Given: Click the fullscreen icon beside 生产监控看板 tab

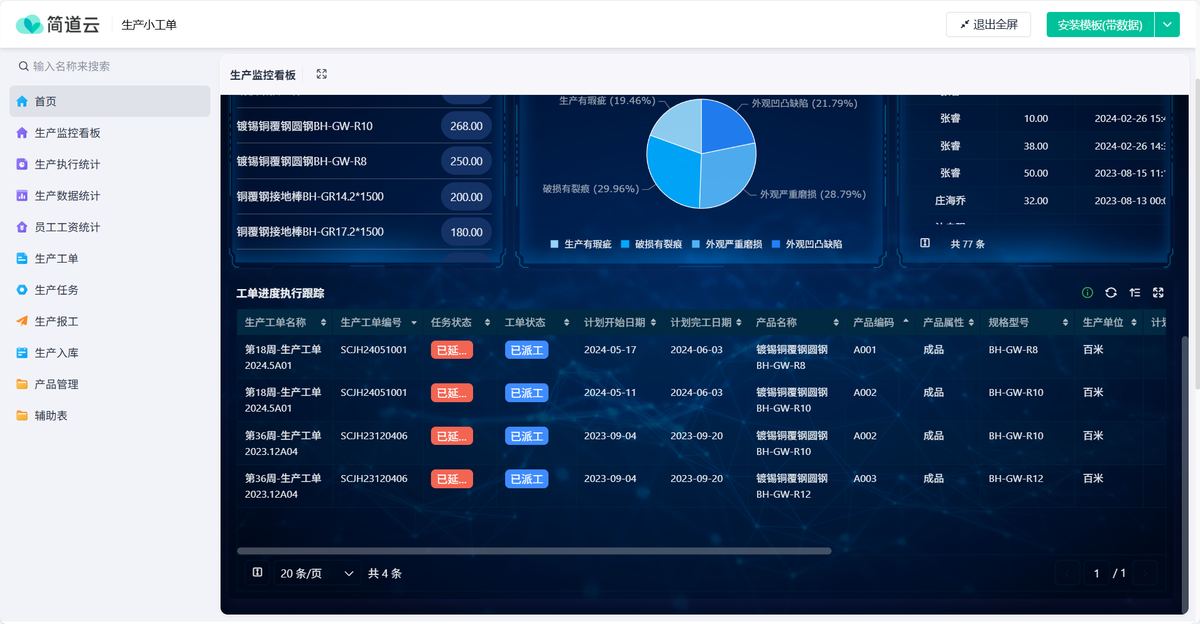Looking at the screenshot, I should pyautogui.click(x=321, y=74).
